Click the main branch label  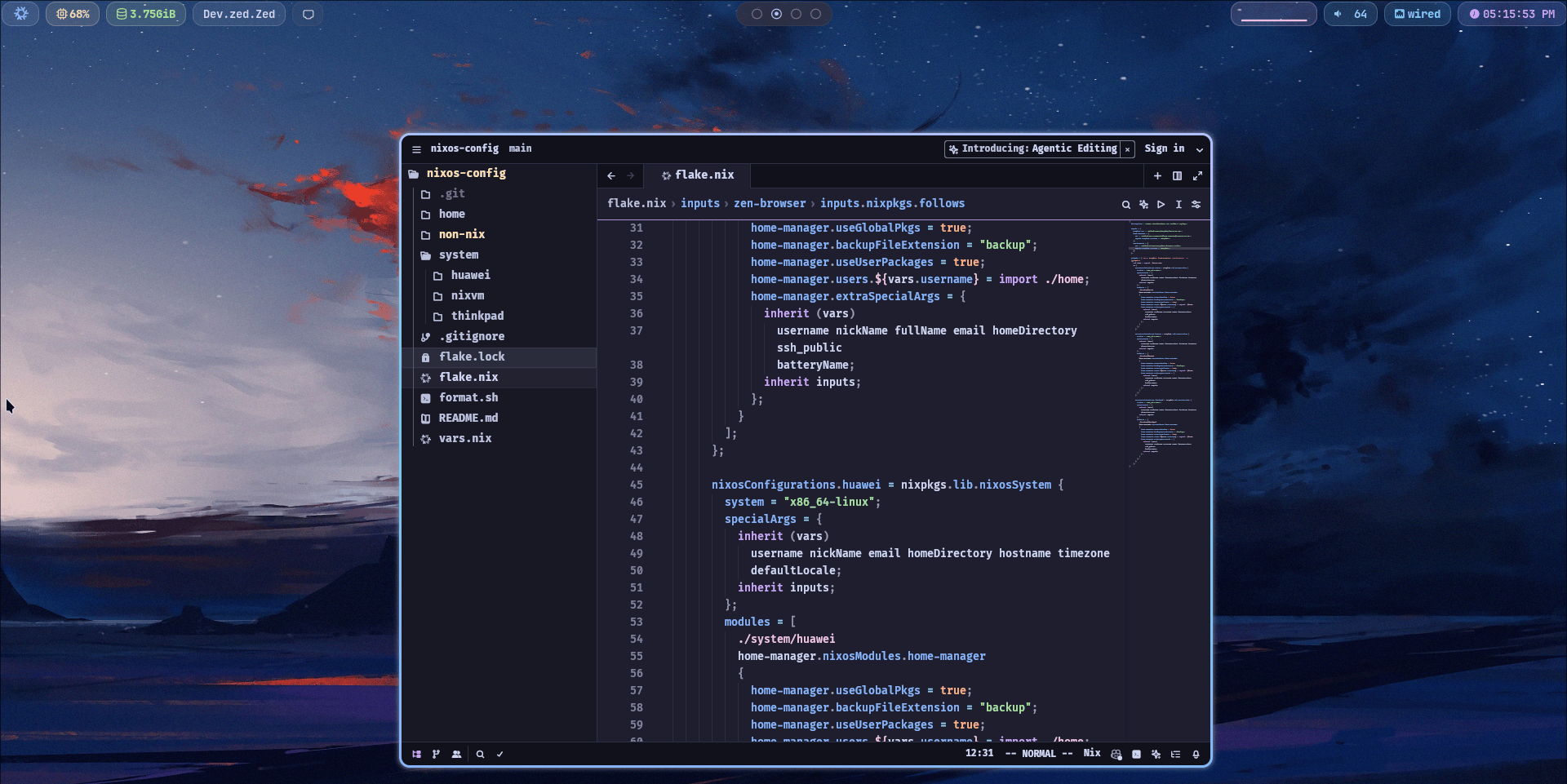(520, 148)
